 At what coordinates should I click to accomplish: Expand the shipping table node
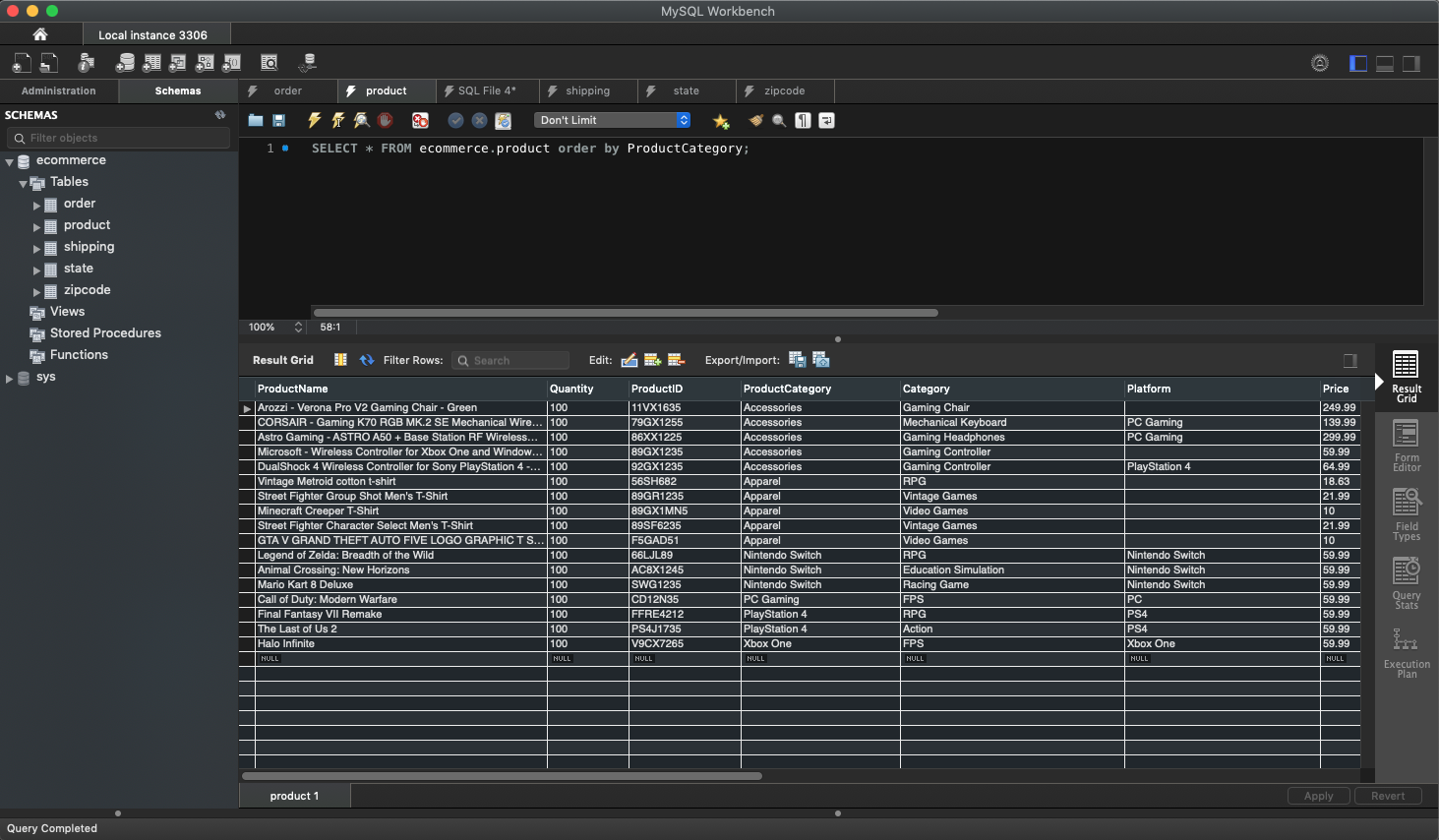coord(36,248)
